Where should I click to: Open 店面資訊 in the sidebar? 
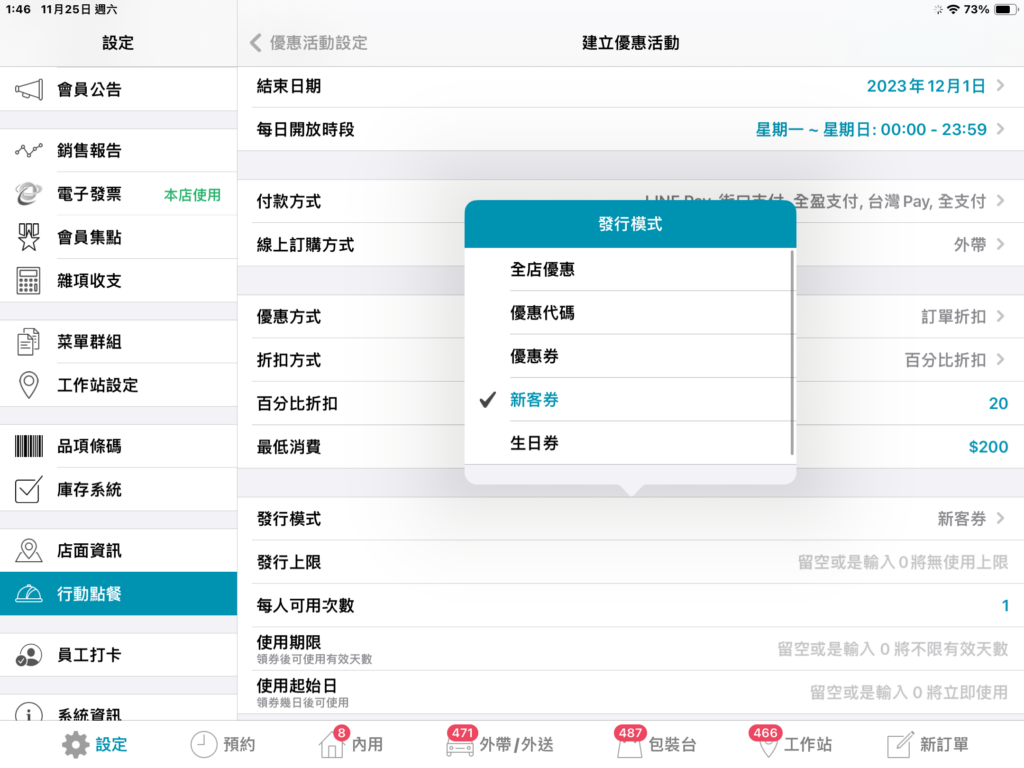pos(118,551)
